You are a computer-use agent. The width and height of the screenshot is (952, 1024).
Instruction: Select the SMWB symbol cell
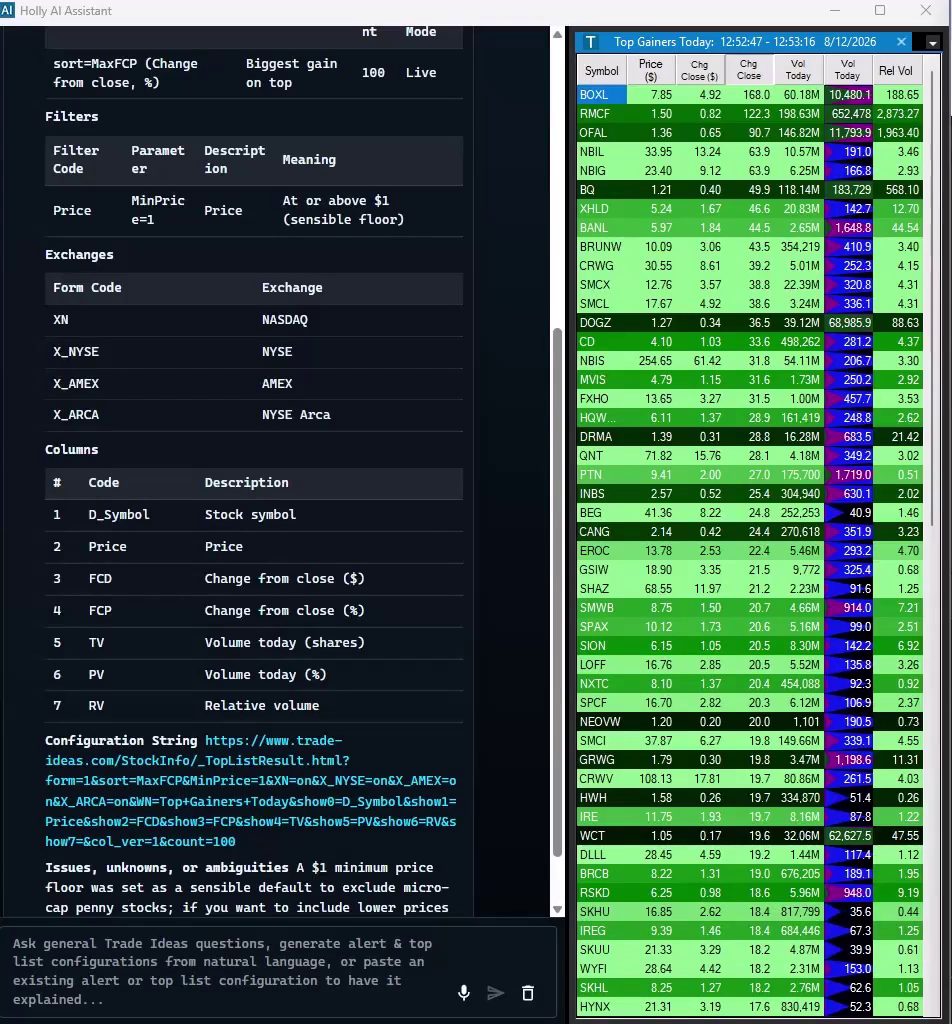click(x=601, y=607)
